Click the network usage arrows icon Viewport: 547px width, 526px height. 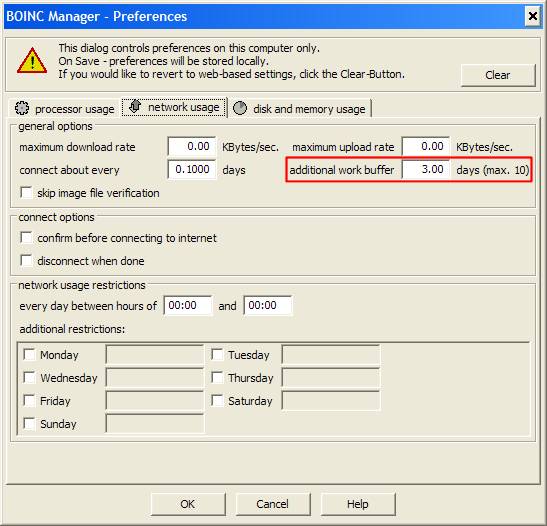(x=135, y=106)
